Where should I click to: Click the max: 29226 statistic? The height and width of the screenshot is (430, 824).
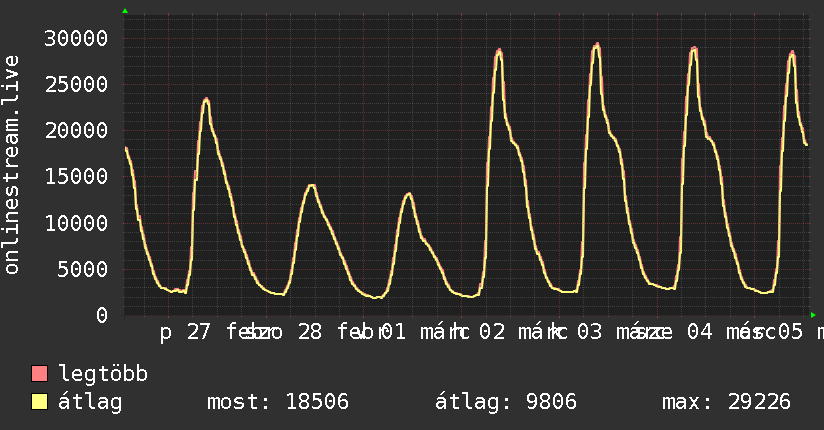point(726,402)
